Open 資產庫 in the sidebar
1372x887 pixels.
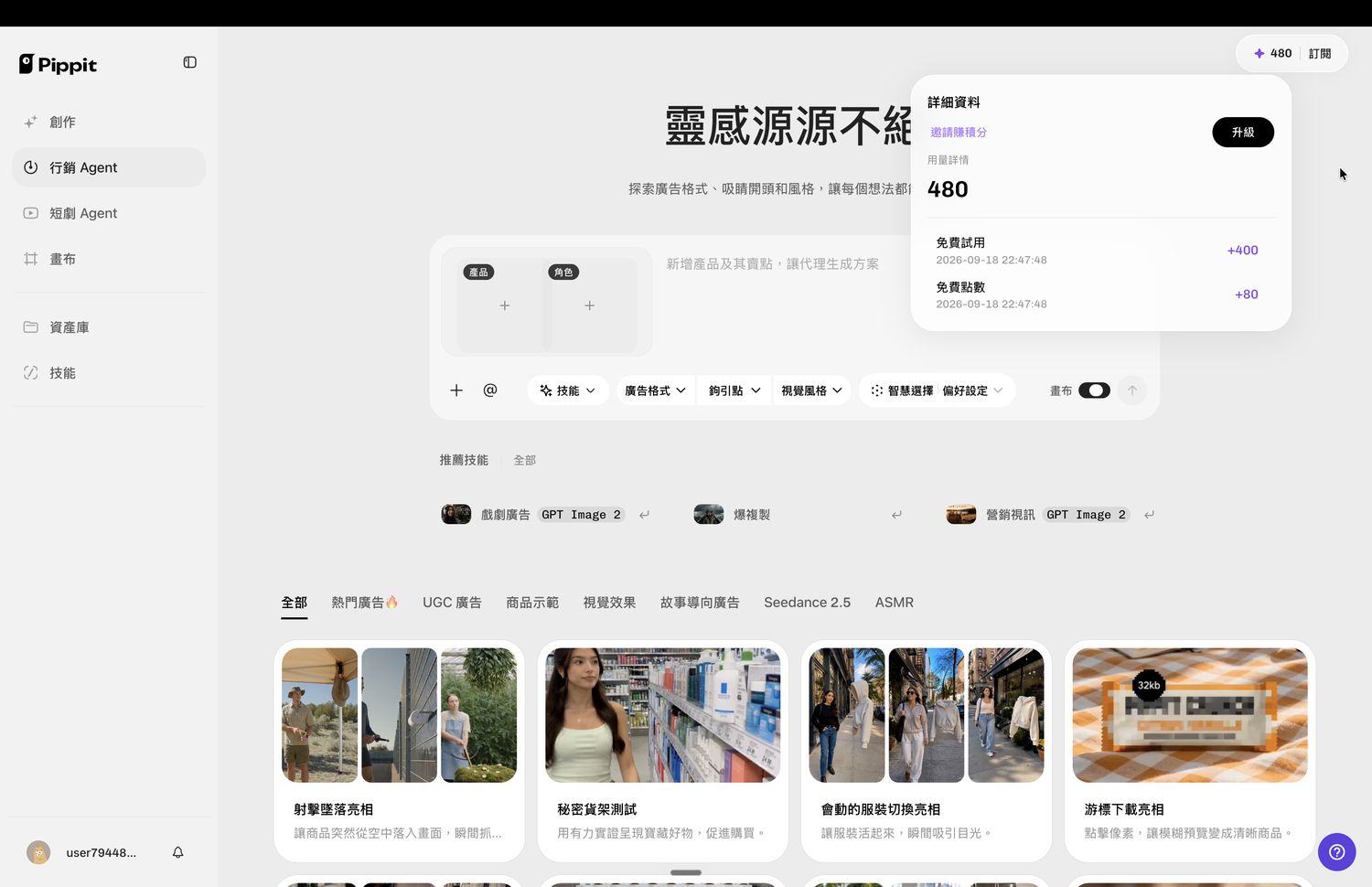pyautogui.click(x=109, y=327)
